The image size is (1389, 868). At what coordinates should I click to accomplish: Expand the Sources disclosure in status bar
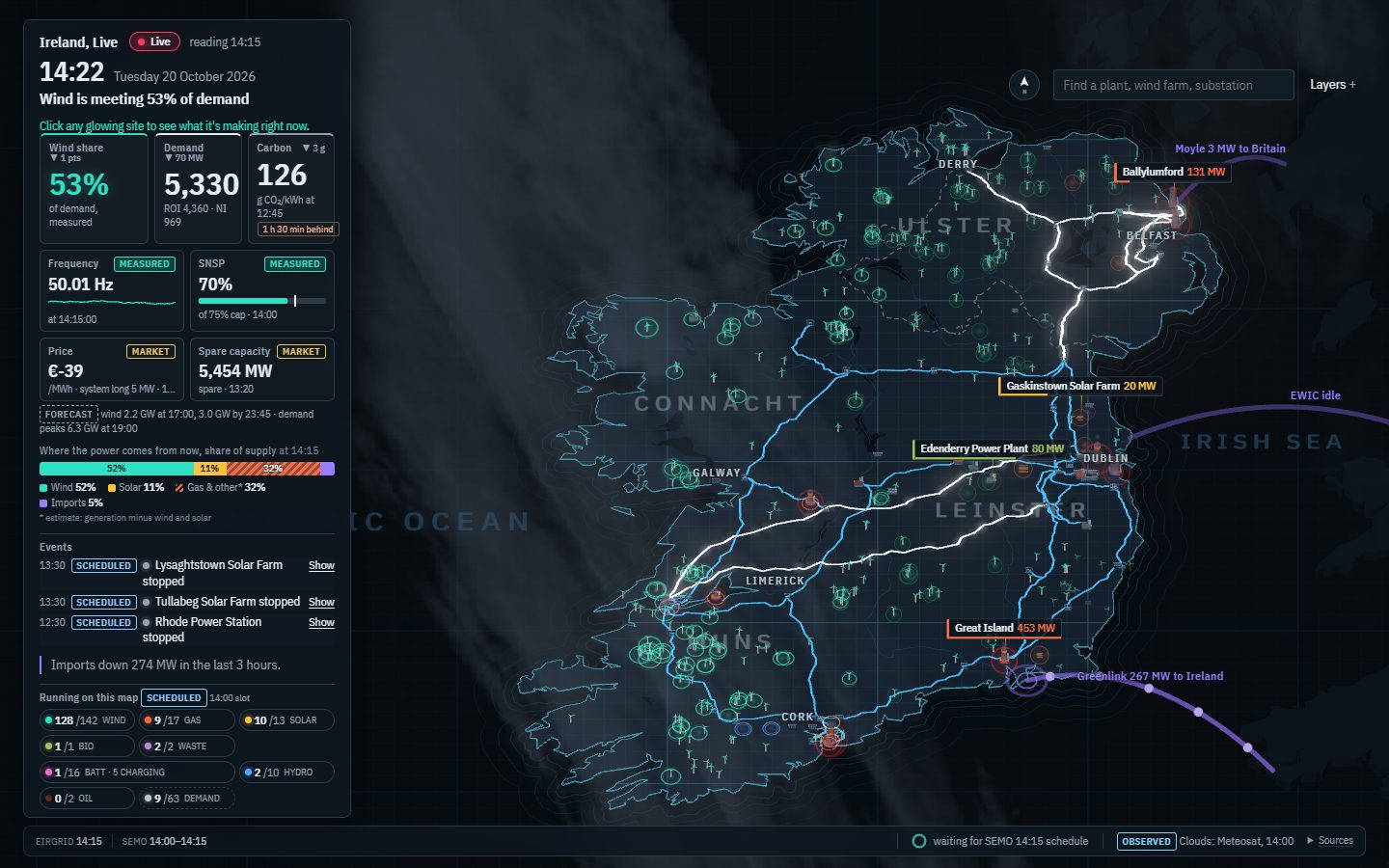point(1330,841)
